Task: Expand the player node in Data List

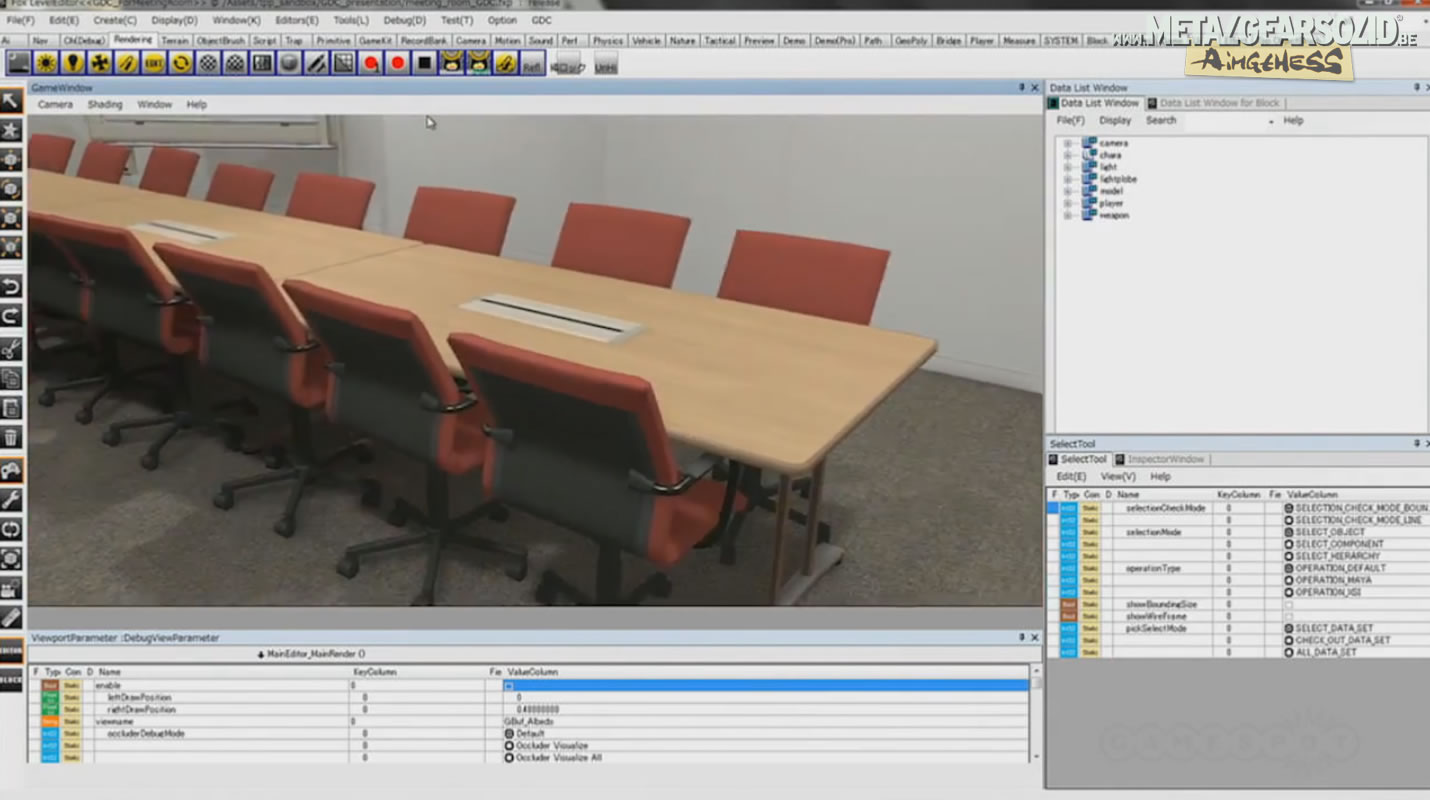Action: (x=1067, y=203)
